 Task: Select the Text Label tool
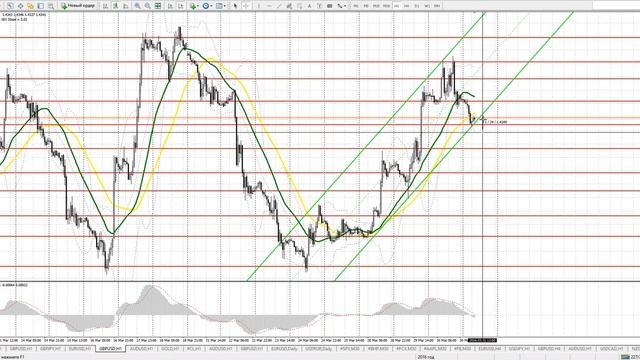(x=320, y=6)
